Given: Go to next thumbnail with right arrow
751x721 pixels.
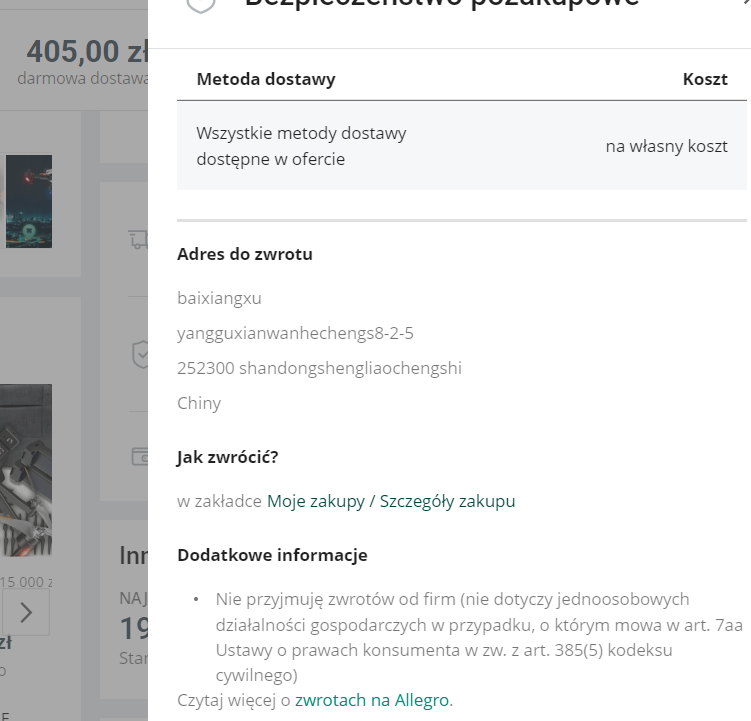Looking at the screenshot, I should pyautogui.click(x=26, y=612).
